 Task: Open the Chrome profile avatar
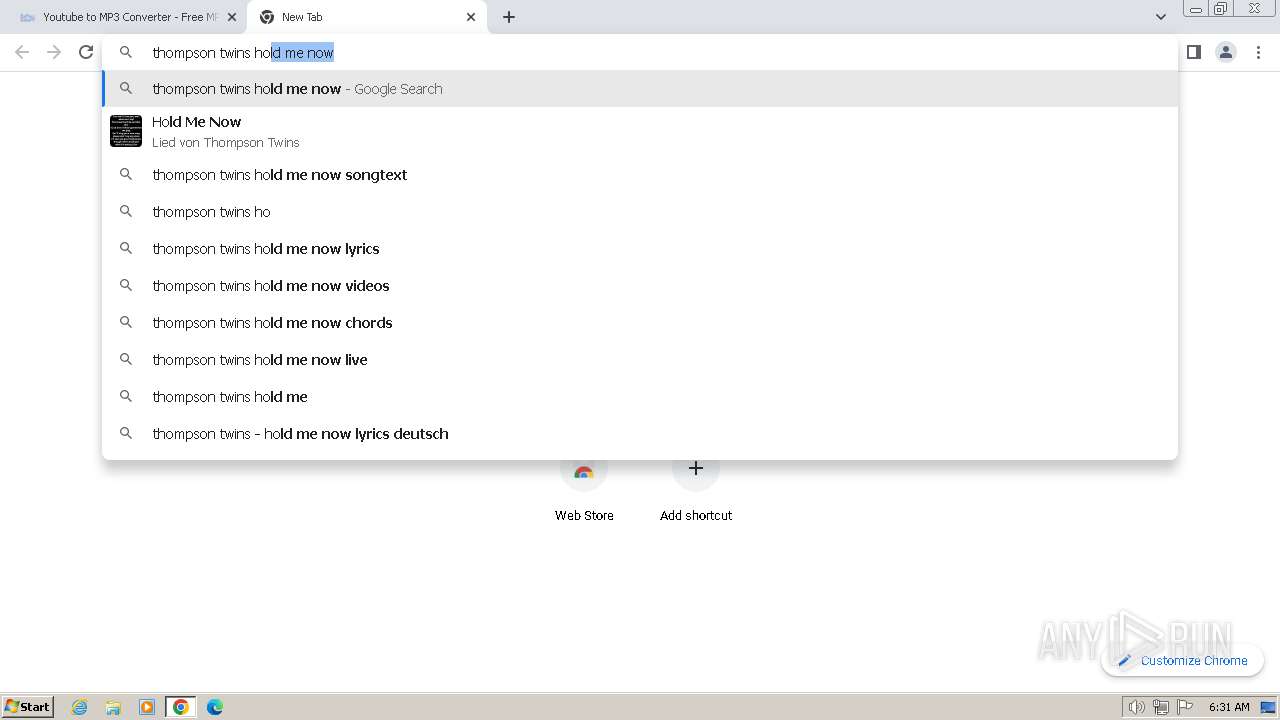point(1225,52)
